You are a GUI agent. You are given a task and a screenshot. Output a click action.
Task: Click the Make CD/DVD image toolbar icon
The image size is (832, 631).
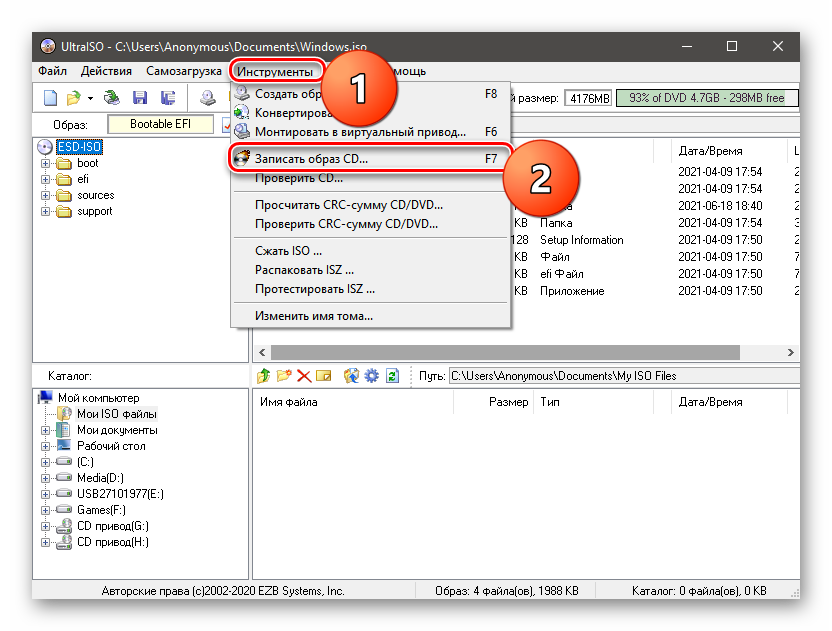[207, 98]
